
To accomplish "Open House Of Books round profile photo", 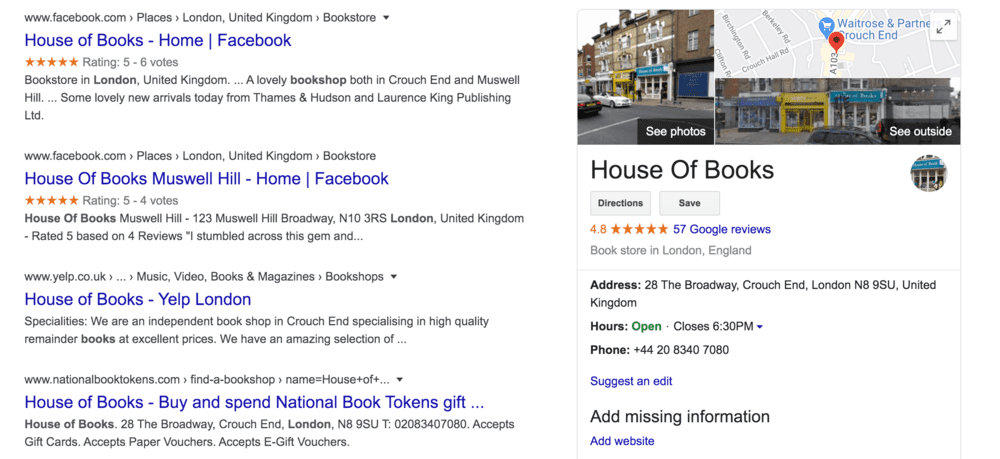I will click(929, 173).
